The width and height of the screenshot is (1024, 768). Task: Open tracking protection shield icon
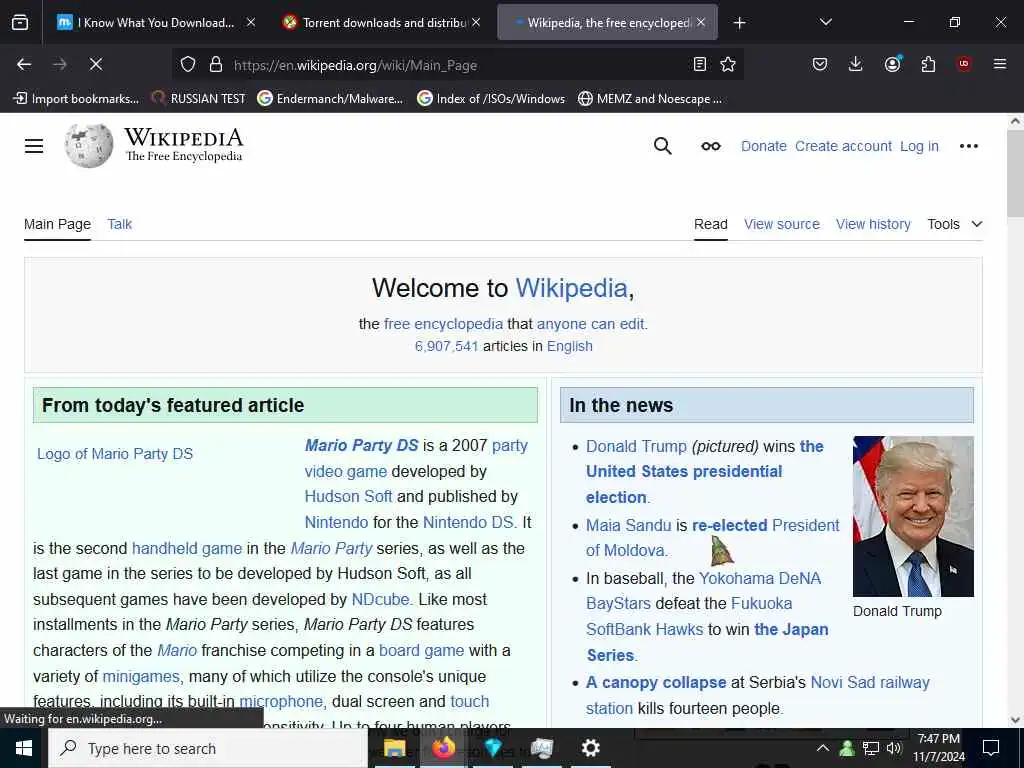point(188,64)
